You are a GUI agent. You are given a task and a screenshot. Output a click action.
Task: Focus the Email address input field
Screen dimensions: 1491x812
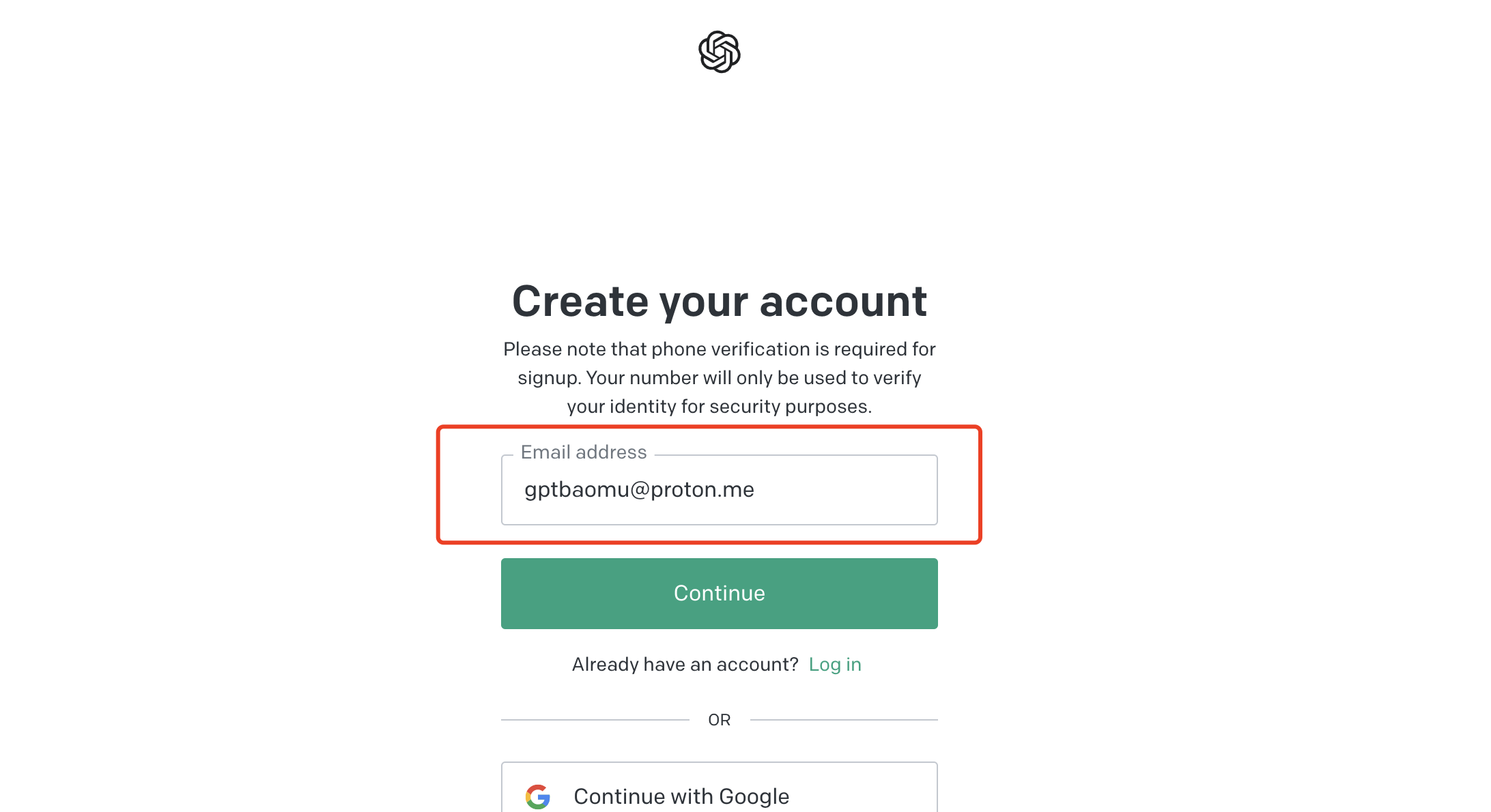click(x=719, y=490)
